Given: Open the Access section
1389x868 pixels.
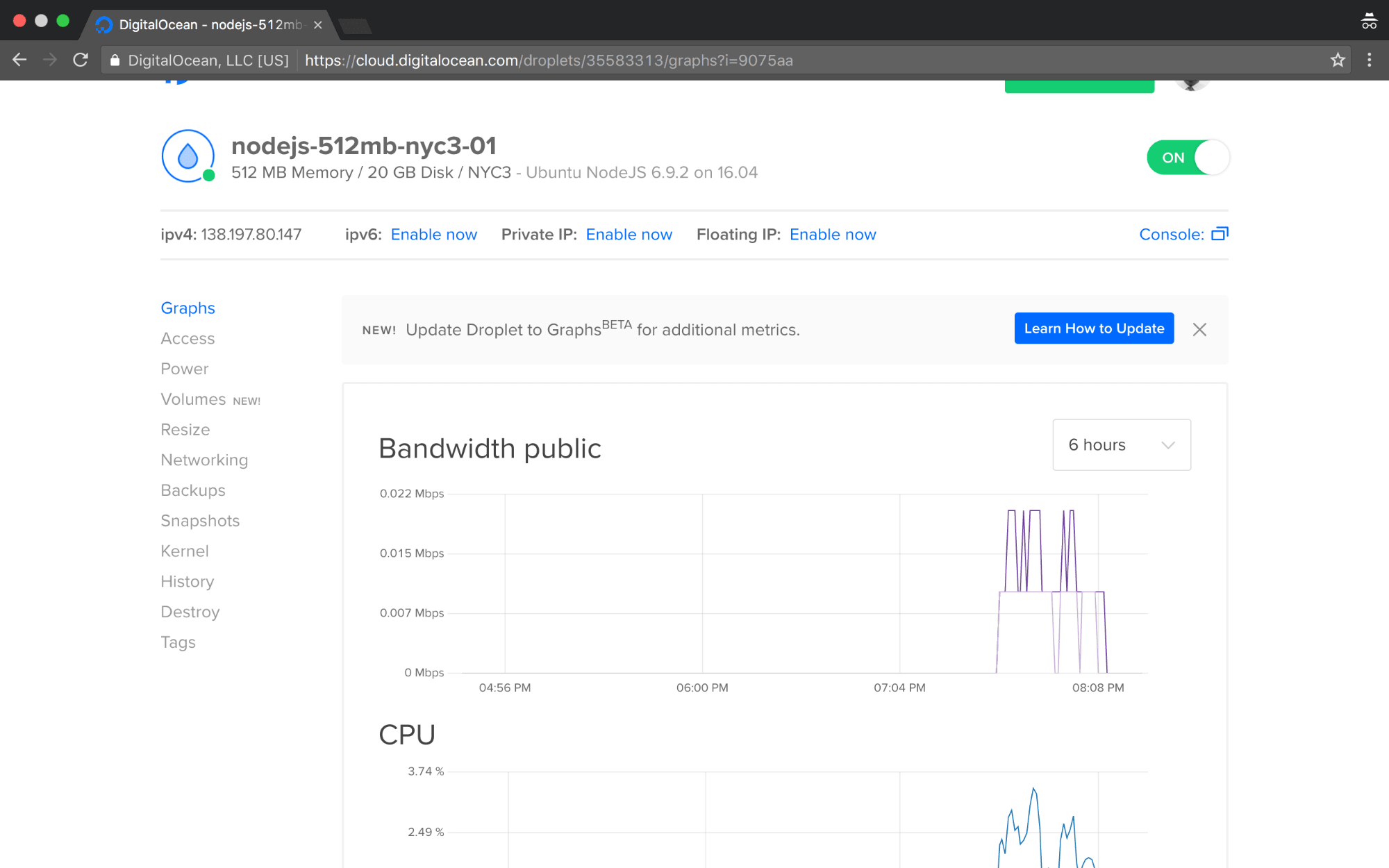Looking at the screenshot, I should pos(188,338).
